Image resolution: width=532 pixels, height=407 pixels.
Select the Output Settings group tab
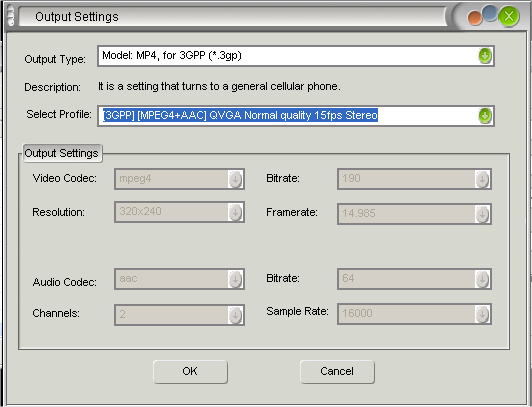point(62,153)
